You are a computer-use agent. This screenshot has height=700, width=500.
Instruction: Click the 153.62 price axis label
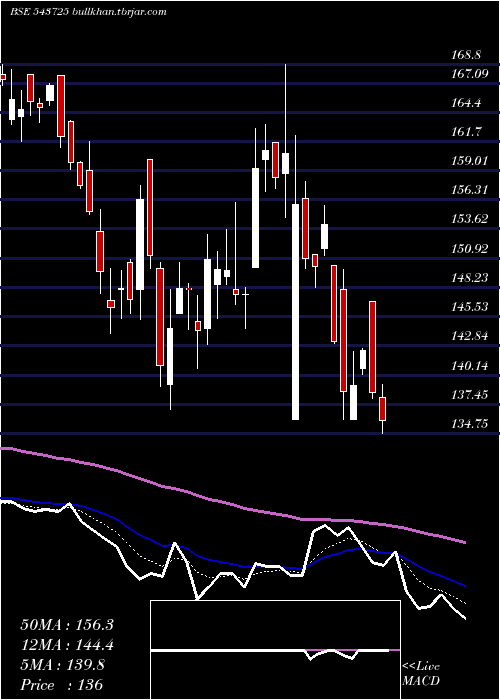coord(470,219)
